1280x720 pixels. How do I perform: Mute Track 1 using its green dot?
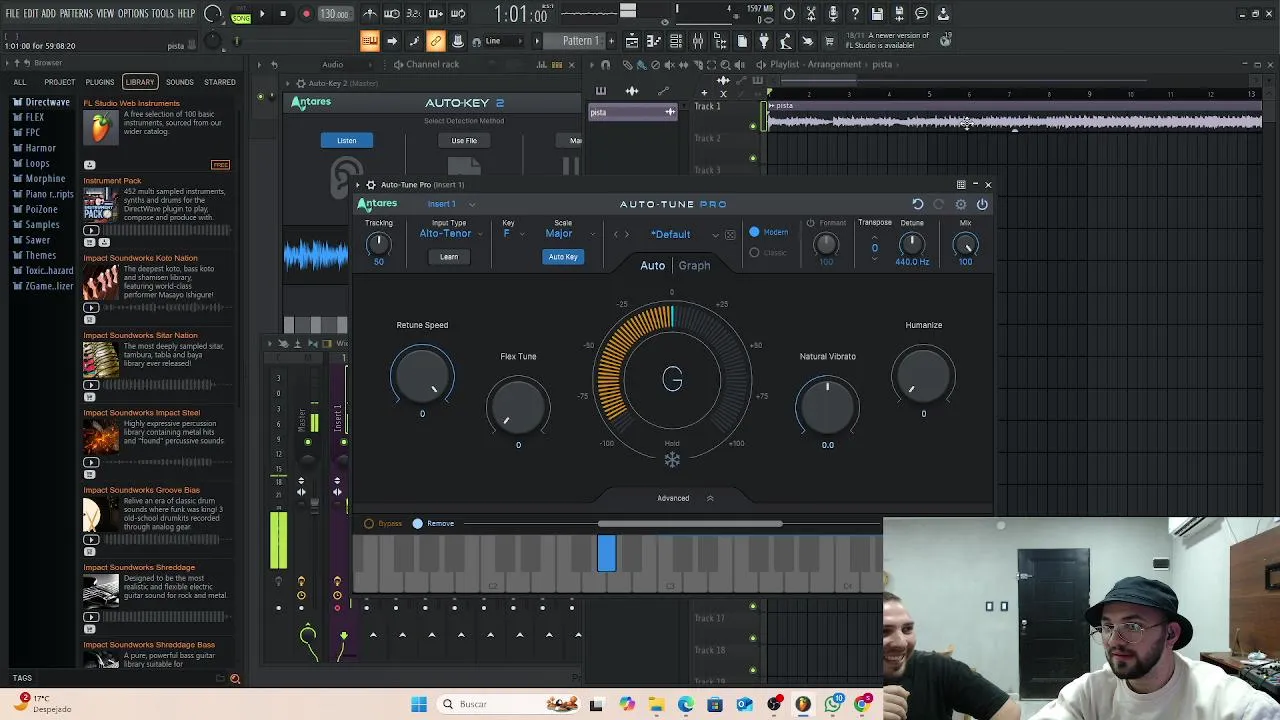click(x=753, y=126)
